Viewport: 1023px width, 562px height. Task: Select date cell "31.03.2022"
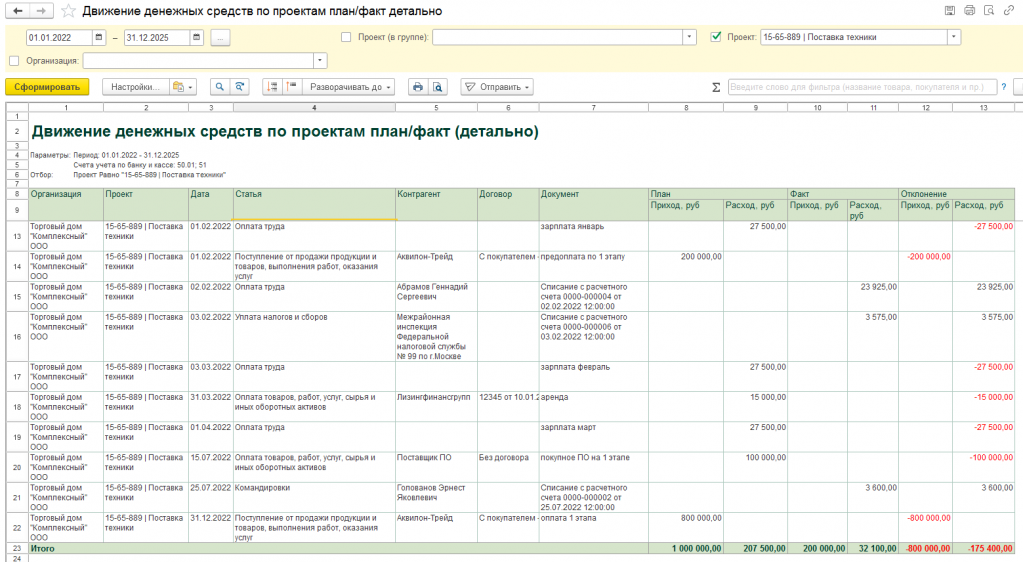pyautogui.click(x=211, y=407)
